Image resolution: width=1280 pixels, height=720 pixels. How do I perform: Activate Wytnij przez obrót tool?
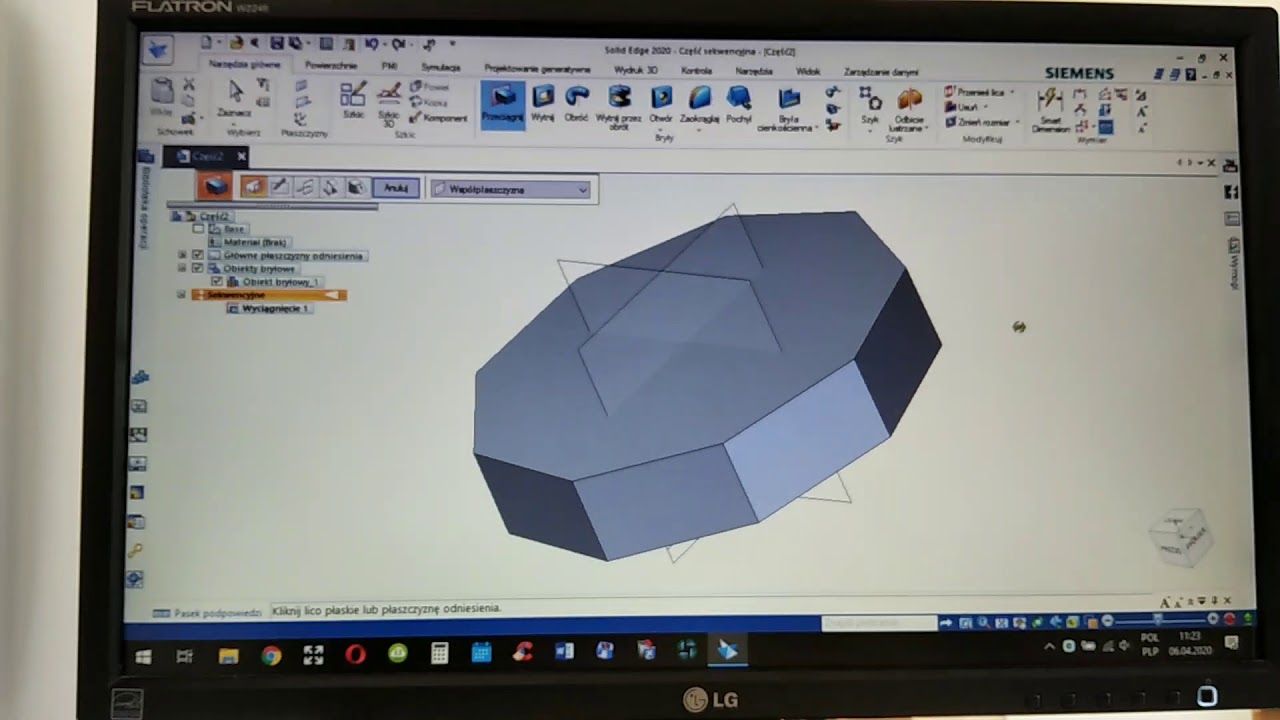point(619,107)
